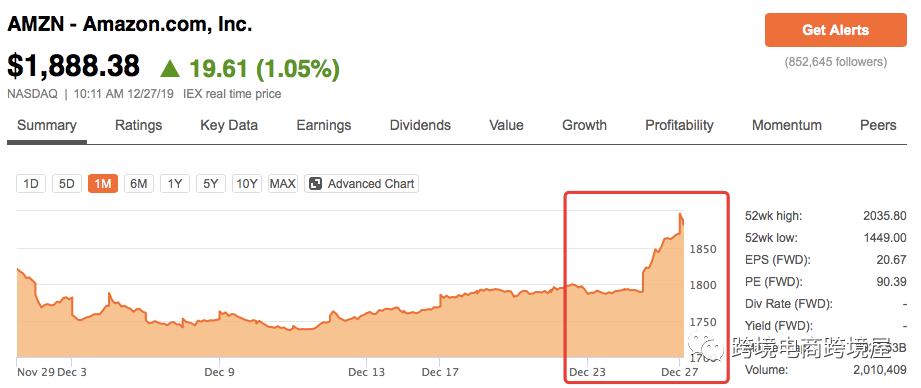Screen dimensions: 921x388
Task: Click the 19.61 (1.05%) change value
Action: point(264,69)
